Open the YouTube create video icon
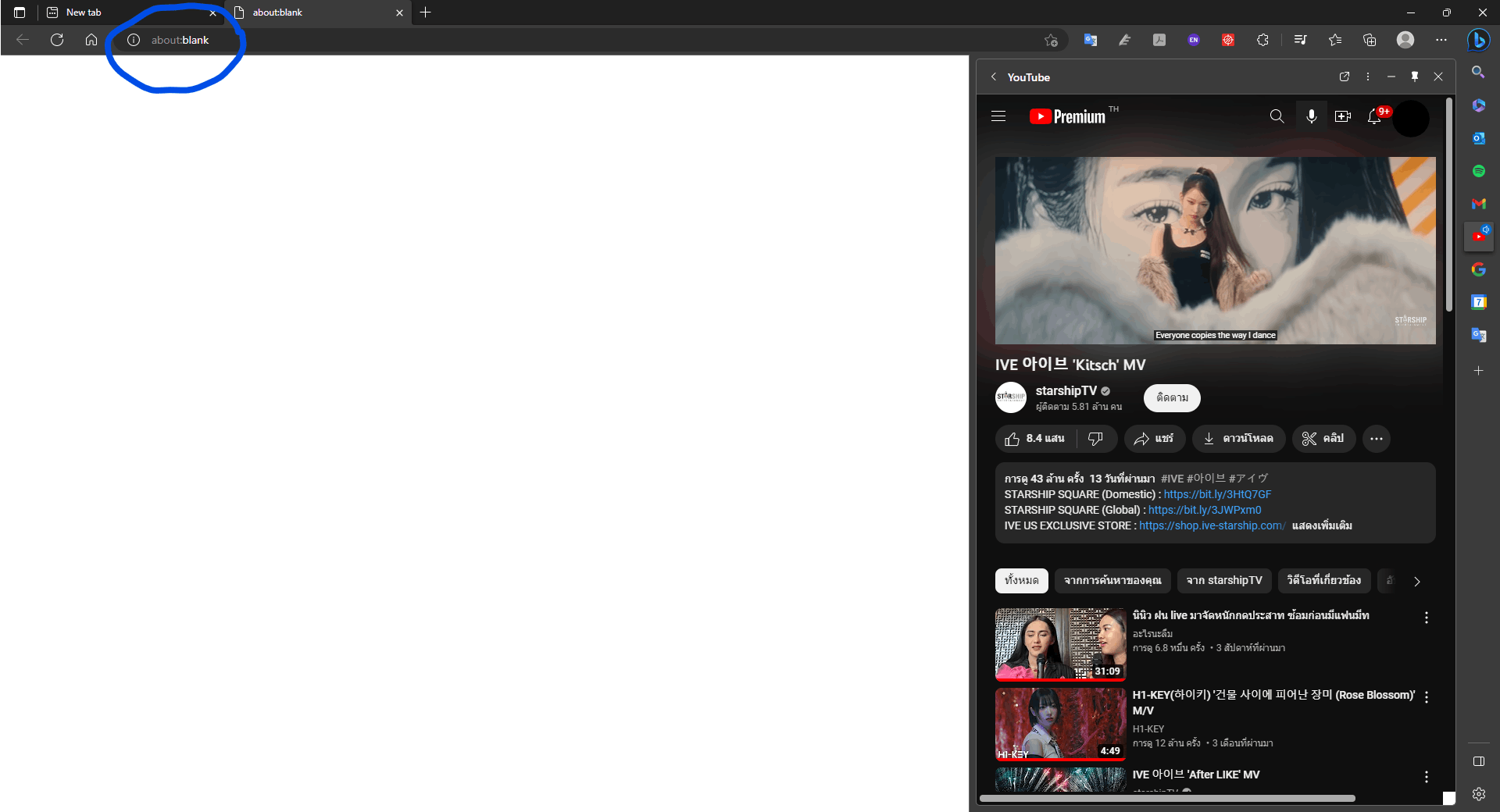 (1343, 116)
